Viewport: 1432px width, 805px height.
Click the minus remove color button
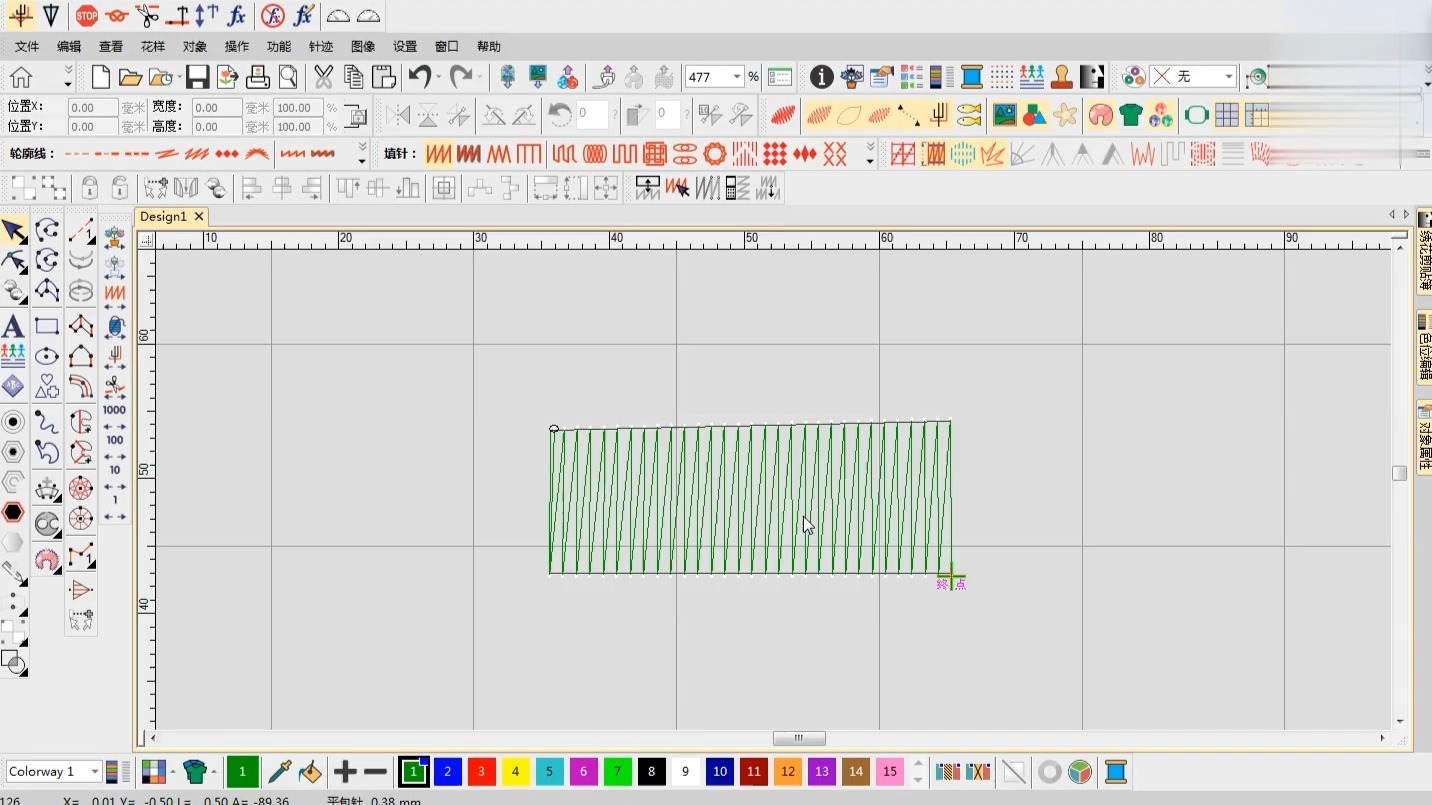coord(375,772)
